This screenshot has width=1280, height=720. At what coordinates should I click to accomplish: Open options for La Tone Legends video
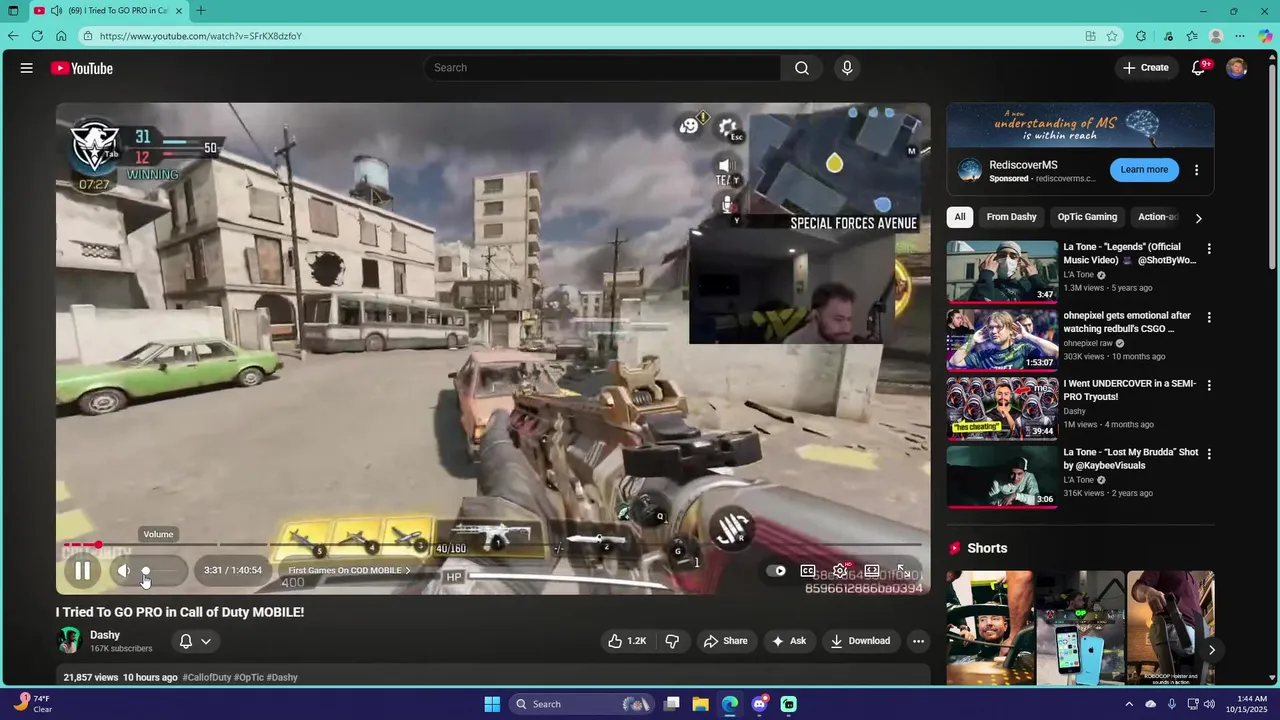click(1209, 249)
